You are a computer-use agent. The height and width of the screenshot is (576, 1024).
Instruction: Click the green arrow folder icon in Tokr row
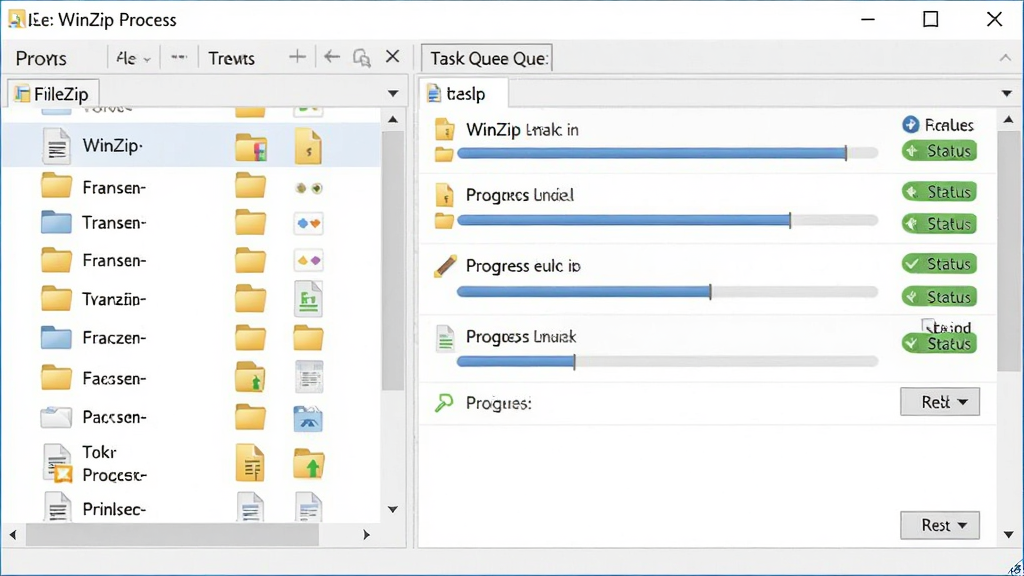tap(309, 464)
